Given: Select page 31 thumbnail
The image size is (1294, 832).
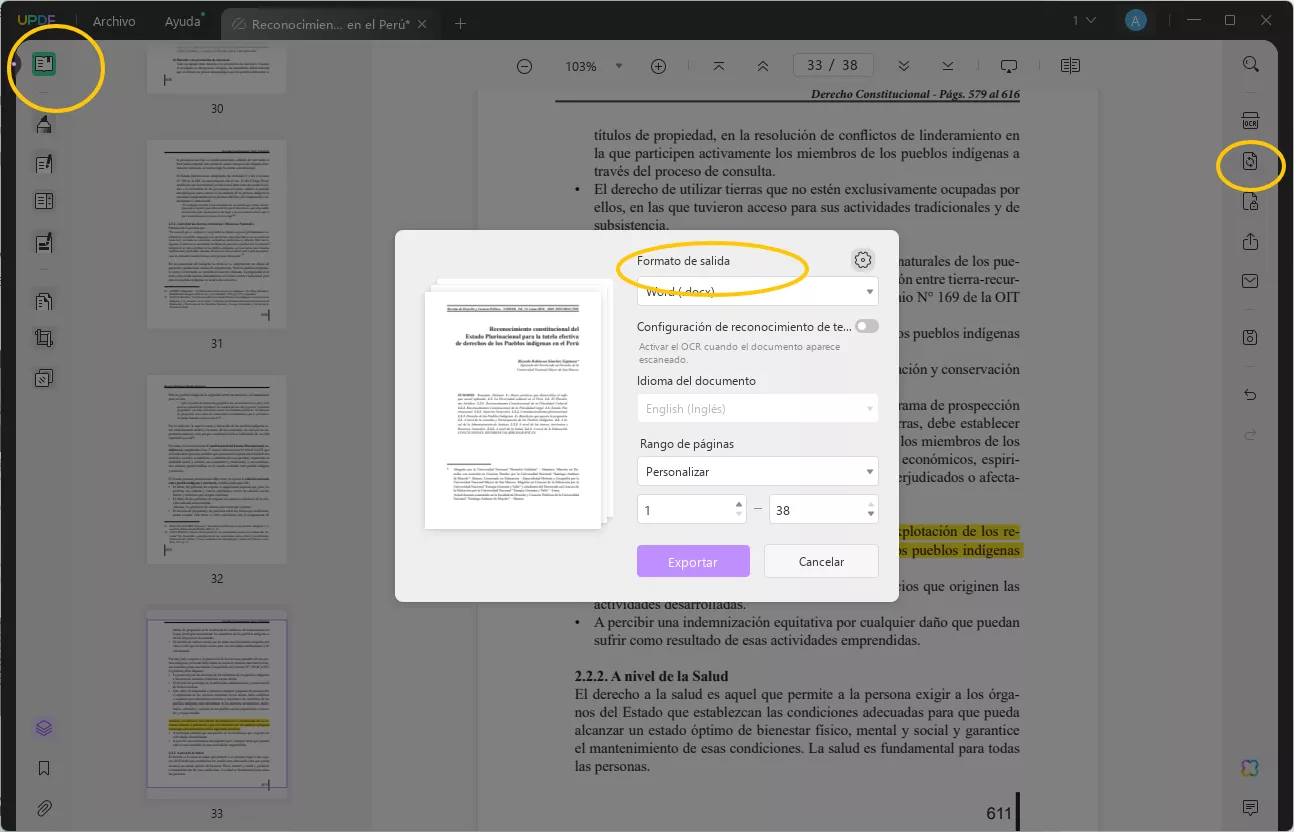Looking at the screenshot, I should click(x=216, y=234).
